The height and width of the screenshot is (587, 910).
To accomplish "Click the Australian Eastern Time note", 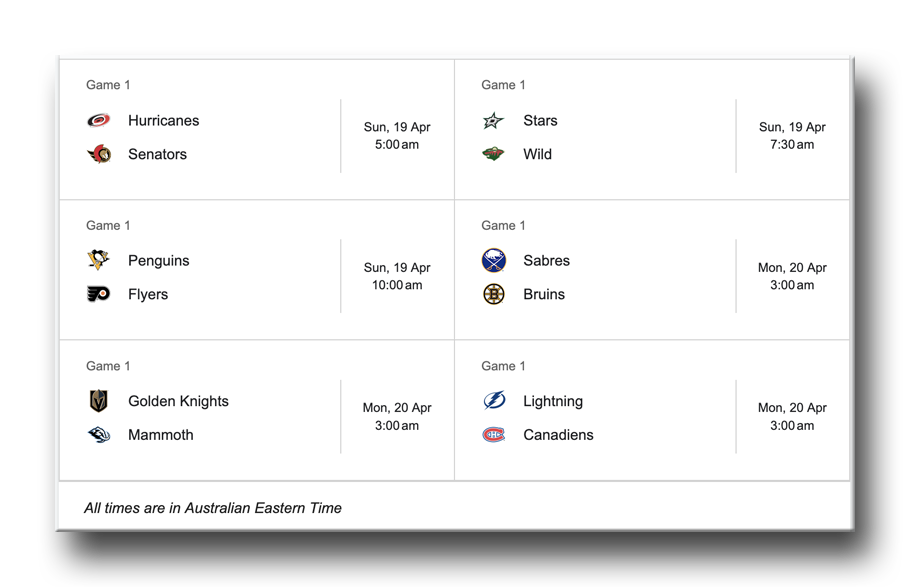I will (x=213, y=508).
